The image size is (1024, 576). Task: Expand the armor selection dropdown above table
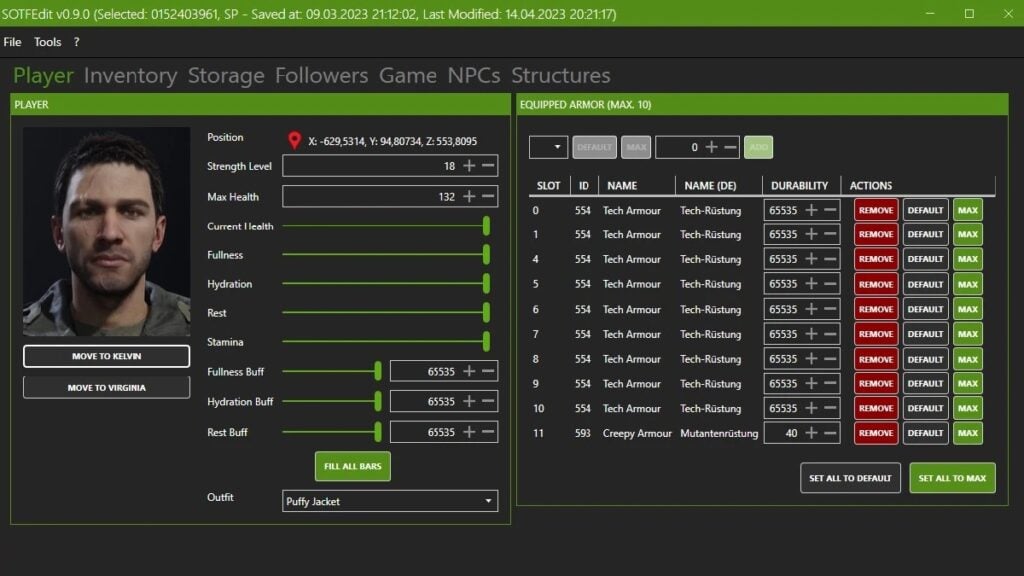[x=548, y=147]
